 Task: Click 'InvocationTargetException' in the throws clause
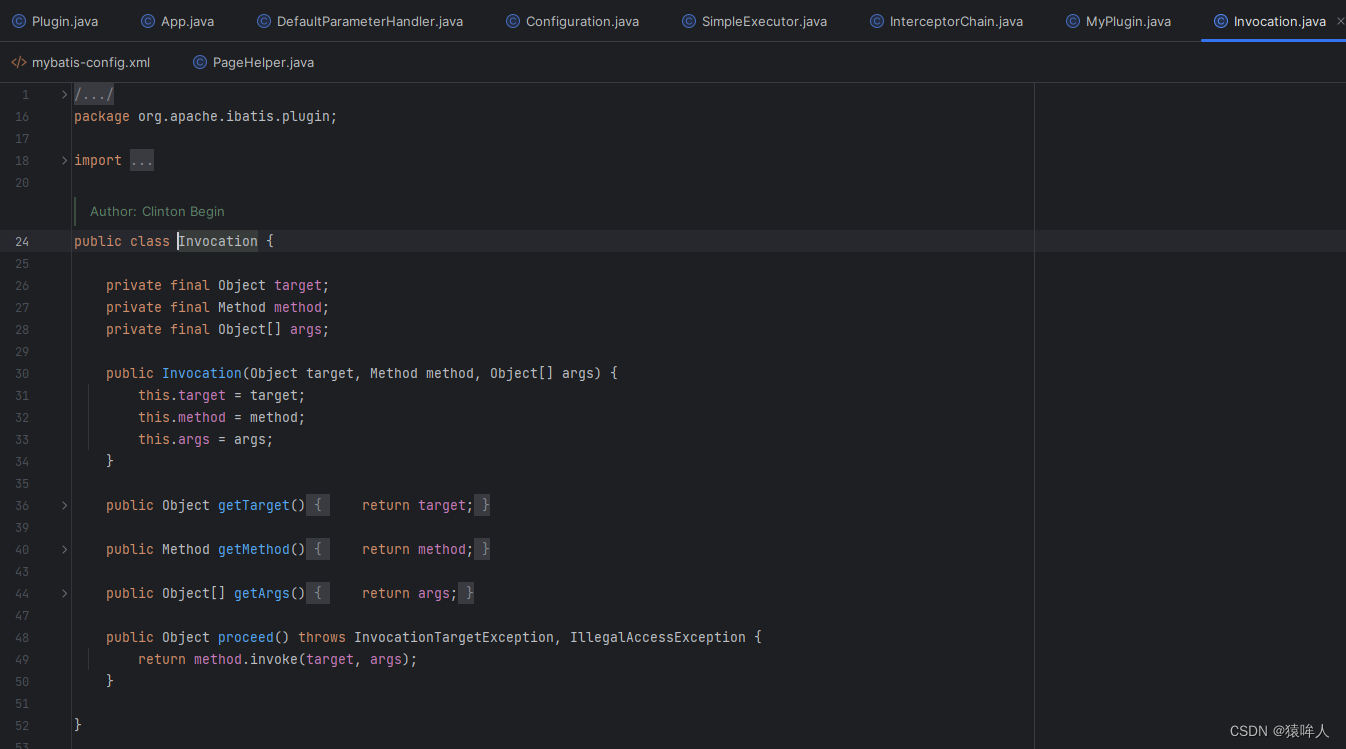click(454, 637)
